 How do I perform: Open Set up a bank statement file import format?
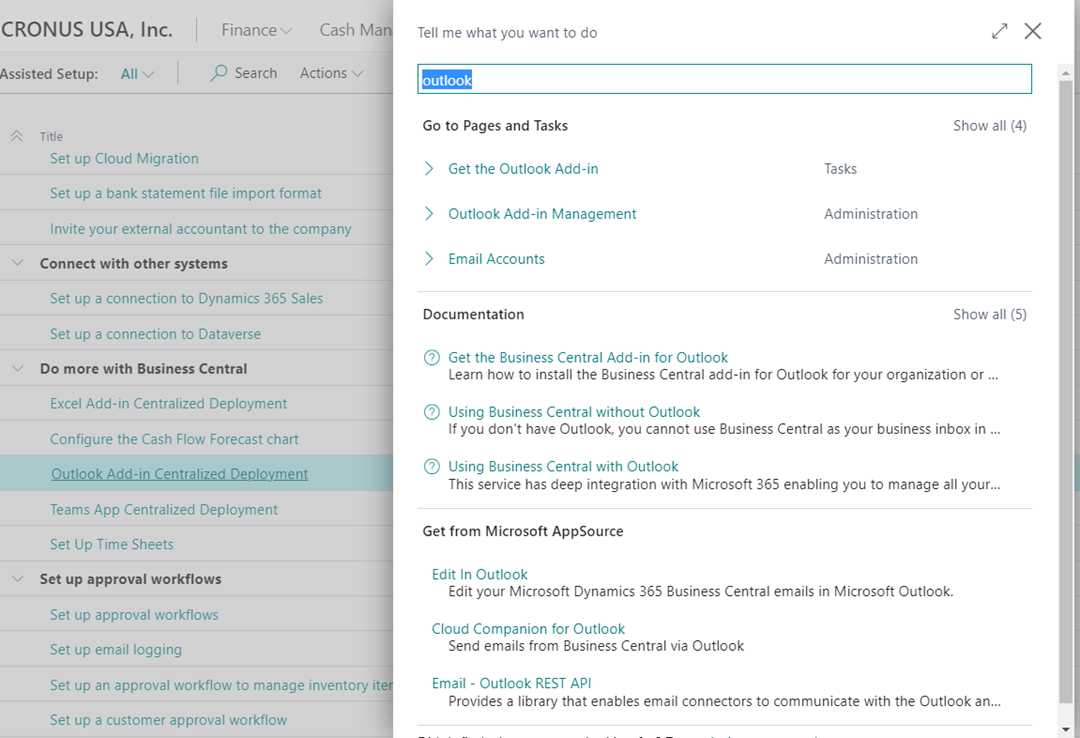coord(185,194)
